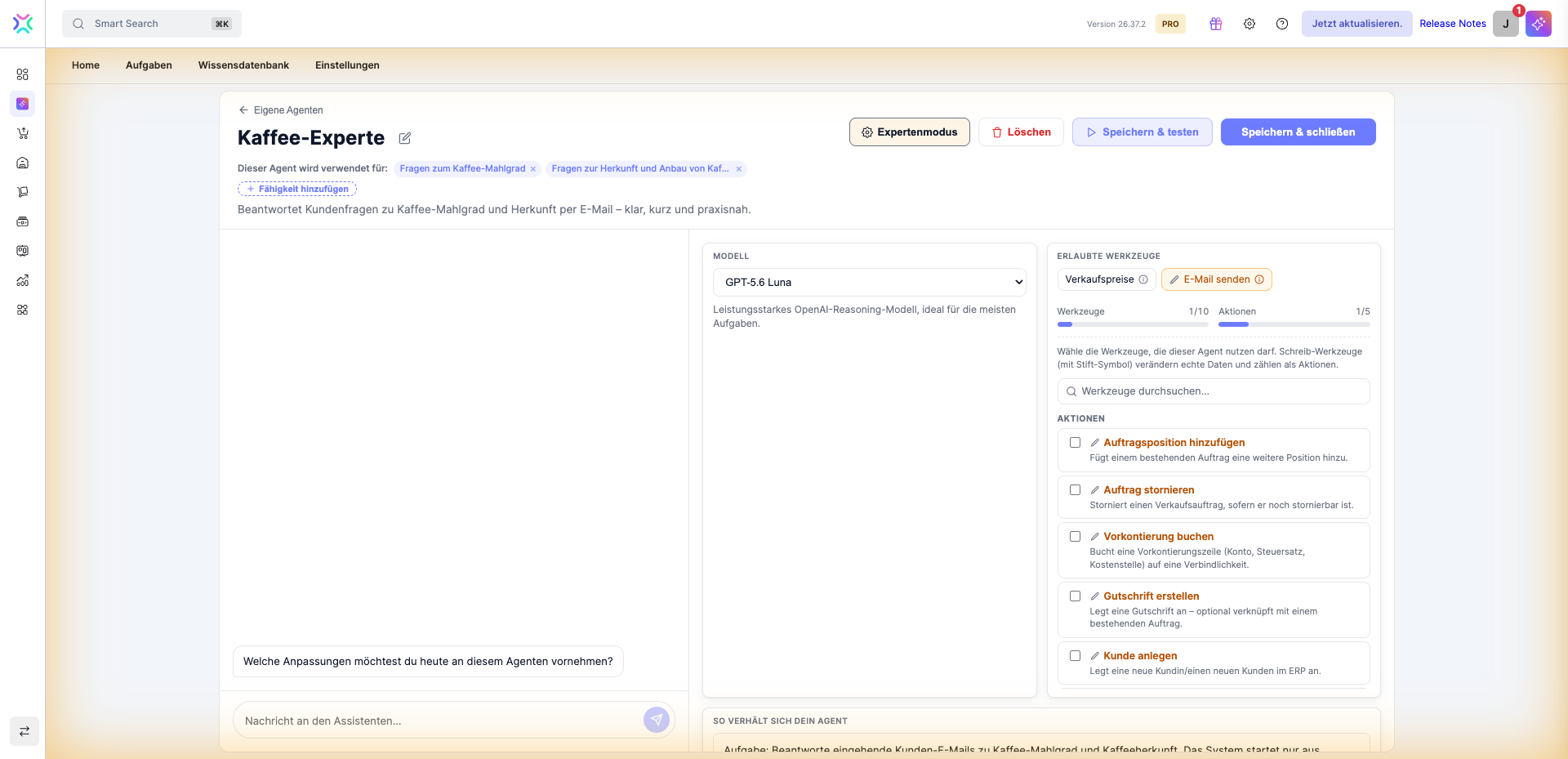The image size is (1568, 759).
Task: Click the help question mark icon
Action: pos(1282,24)
